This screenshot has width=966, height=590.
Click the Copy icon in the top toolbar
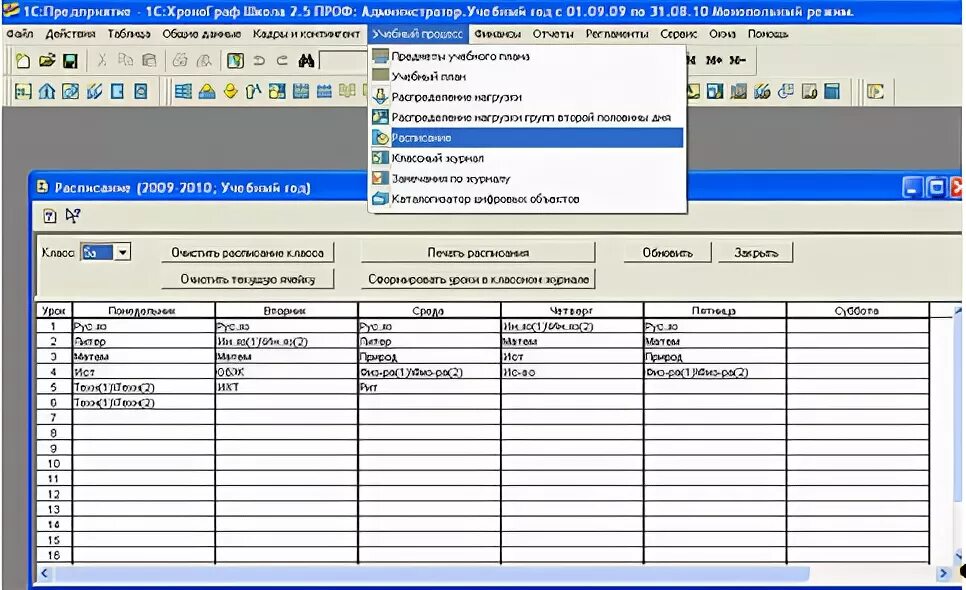pyautogui.click(x=125, y=60)
